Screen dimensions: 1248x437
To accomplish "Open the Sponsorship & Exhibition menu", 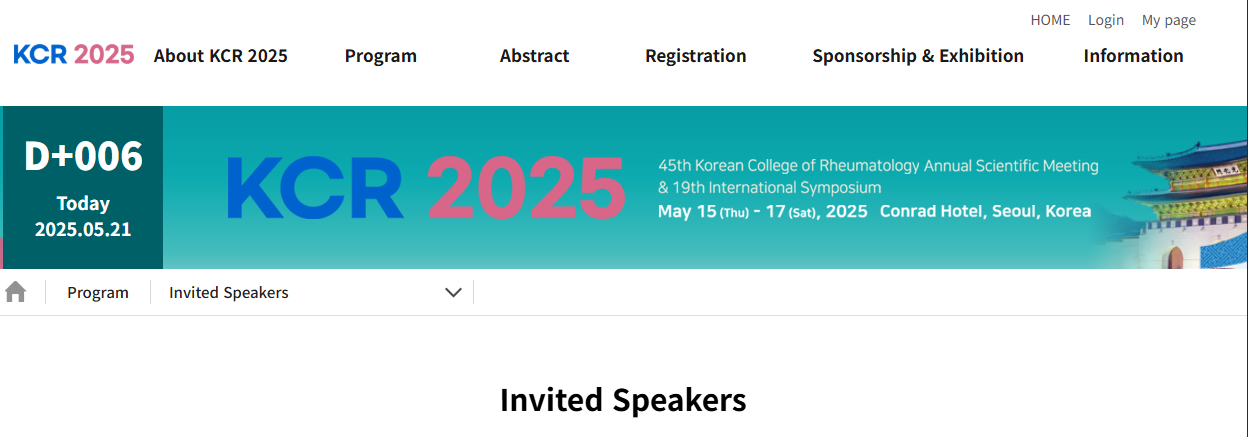I will 918,56.
